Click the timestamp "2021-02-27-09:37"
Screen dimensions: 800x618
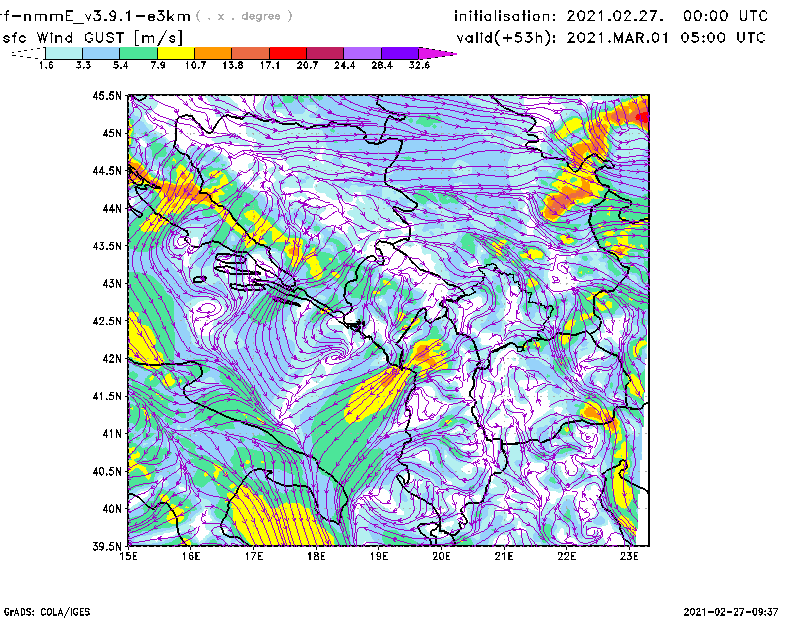[731, 612]
